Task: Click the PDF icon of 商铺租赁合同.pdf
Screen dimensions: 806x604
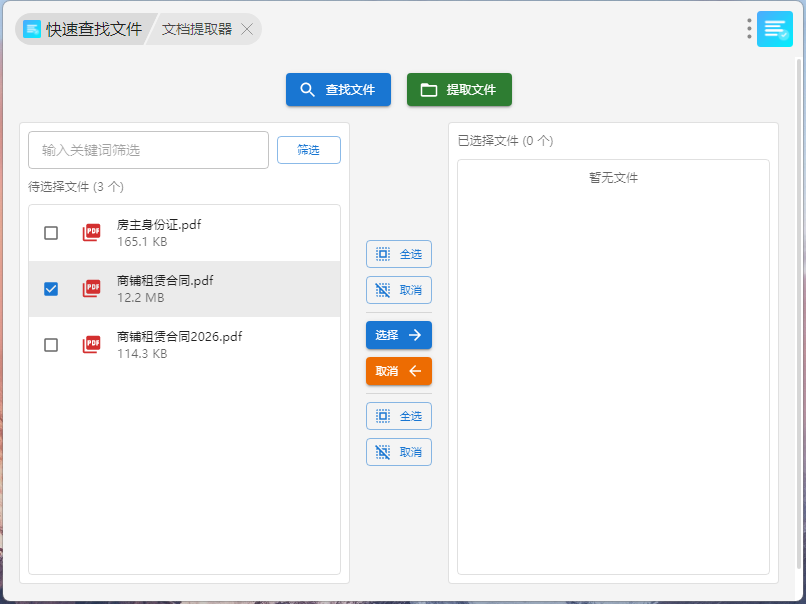Action: pyautogui.click(x=91, y=289)
